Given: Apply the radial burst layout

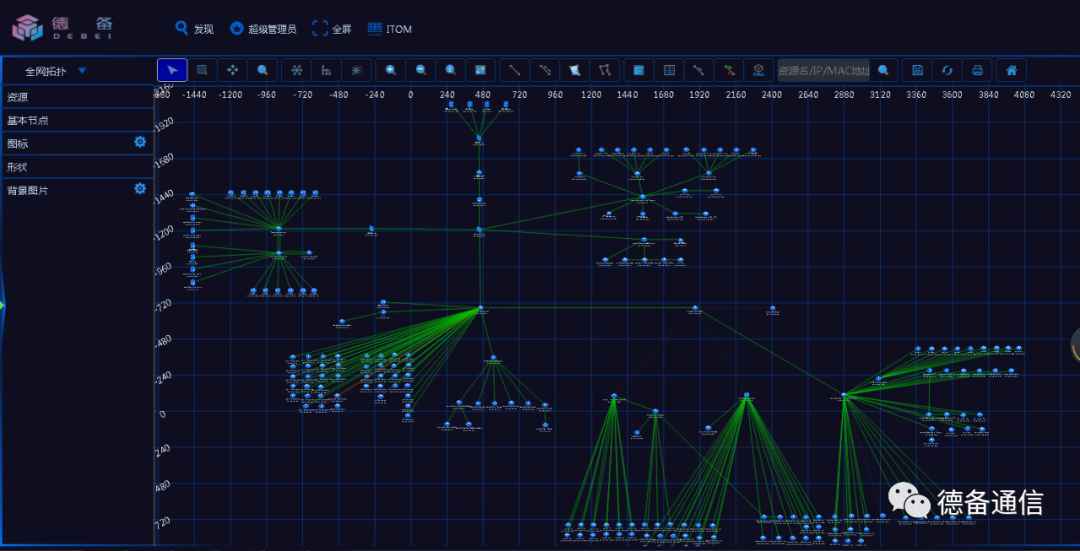Looking at the screenshot, I should pos(356,70).
